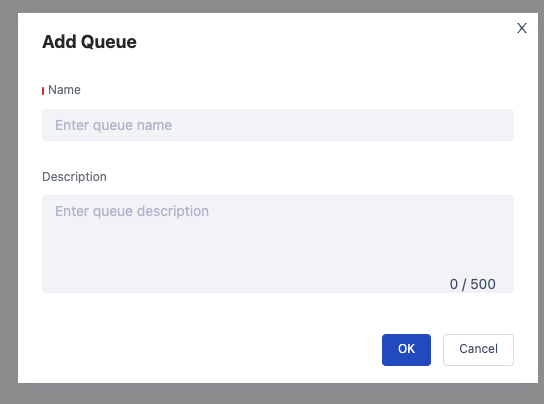Dismiss the dialog using the white Cancel button

click(478, 350)
